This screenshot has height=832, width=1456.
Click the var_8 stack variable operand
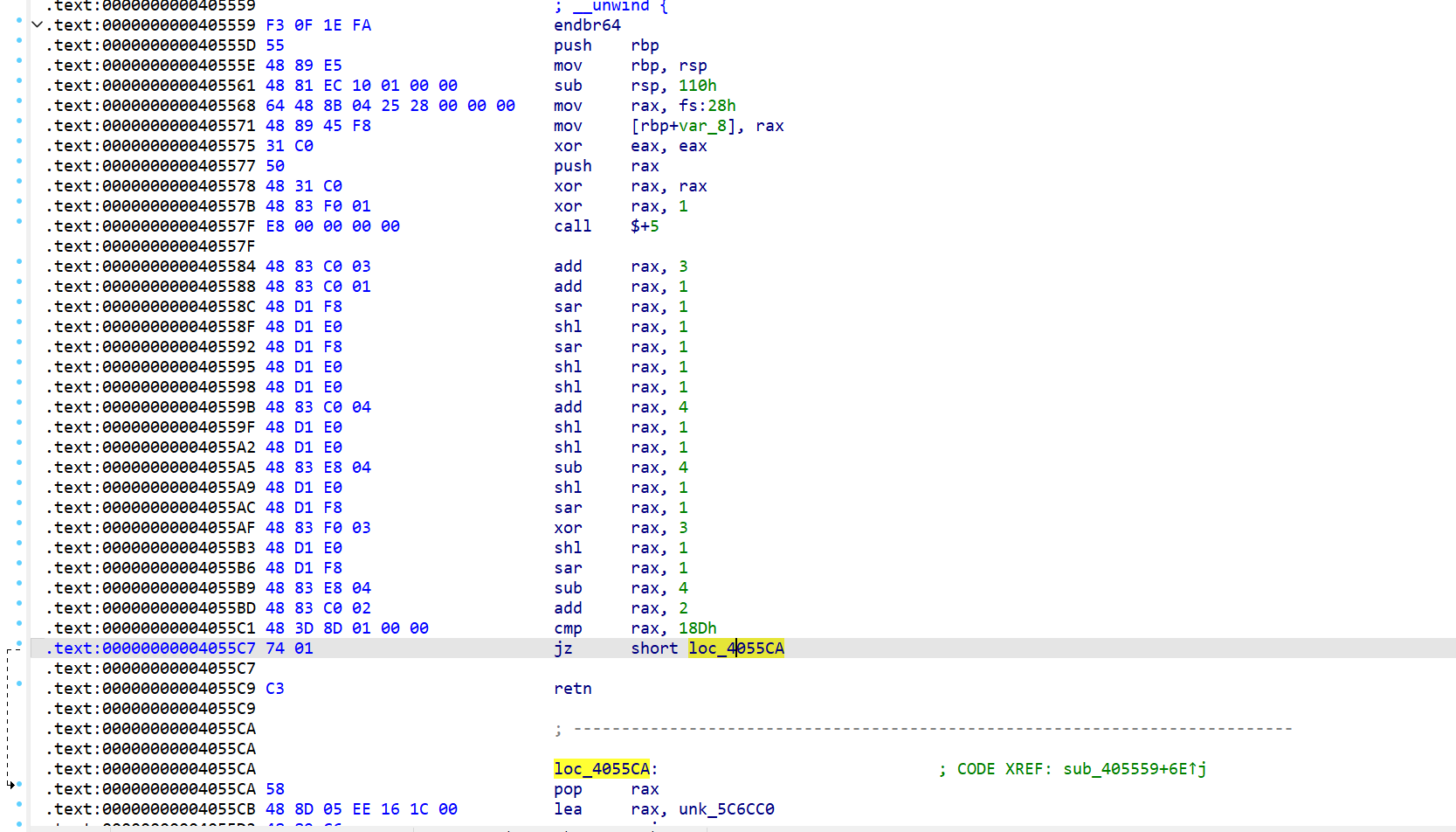coord(703,125)
